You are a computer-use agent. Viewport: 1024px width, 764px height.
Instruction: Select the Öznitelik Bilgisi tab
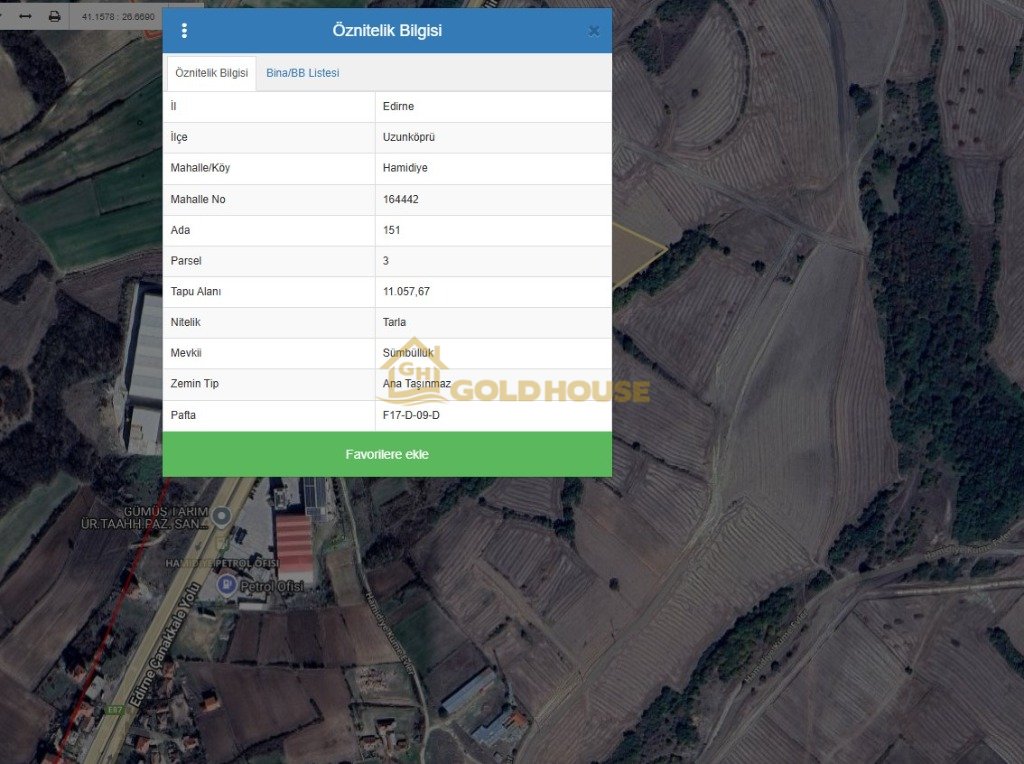[x=211, y=73]
